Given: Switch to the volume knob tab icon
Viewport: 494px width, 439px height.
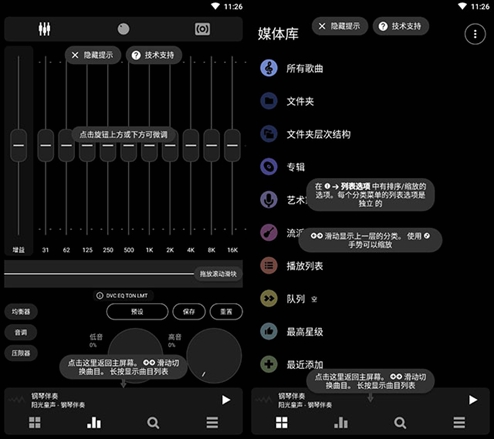Looking at the screenshot, I should point(123,29).
